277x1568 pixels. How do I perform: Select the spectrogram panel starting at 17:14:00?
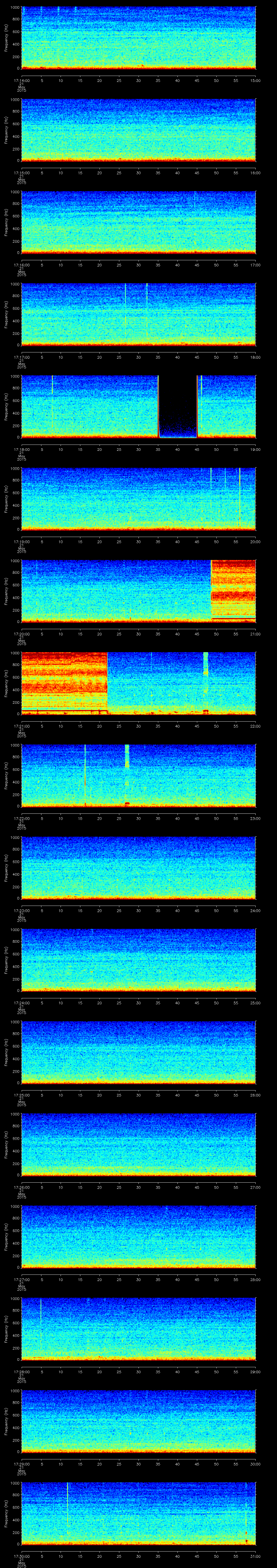point(138,38)
